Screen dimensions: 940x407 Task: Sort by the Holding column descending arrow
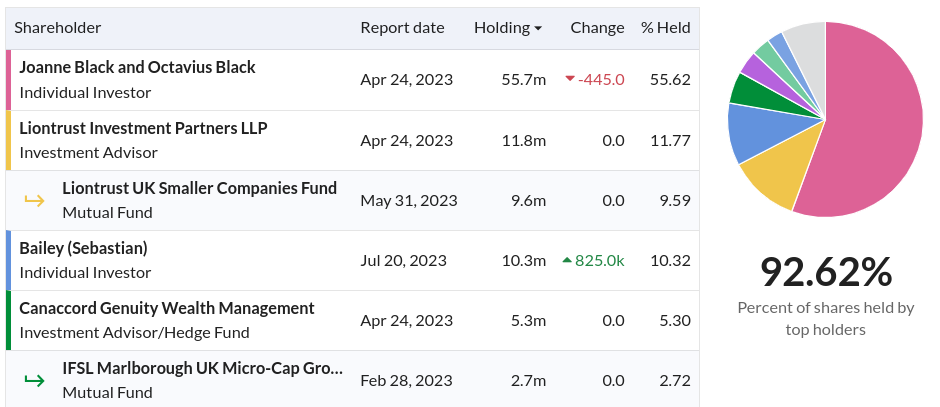click(538, 29)
